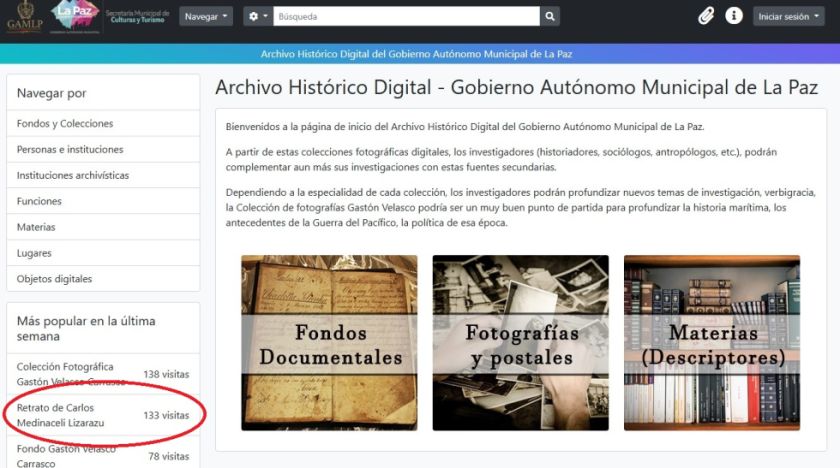Browse Instituciones archivísticas
Viewport: 840px width, 468px height.
tap(103, 176)
